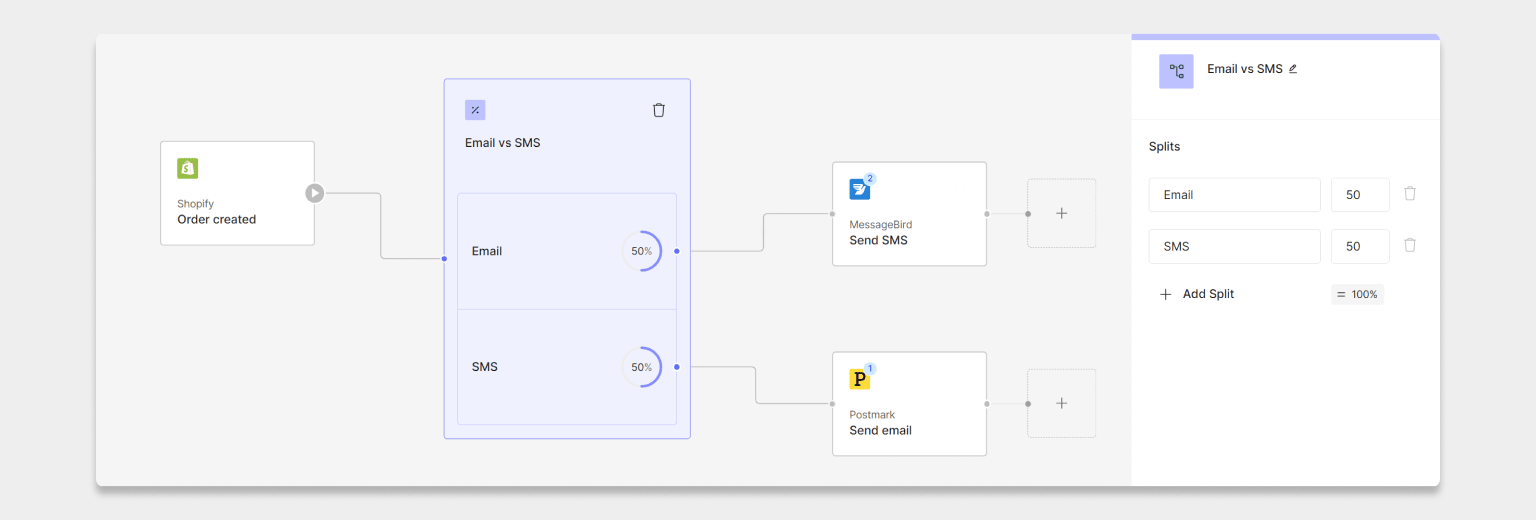This screenshot has width=1536, height=520.
Task: Click the MessageBird logo icon
Action: tap(859, 190)
